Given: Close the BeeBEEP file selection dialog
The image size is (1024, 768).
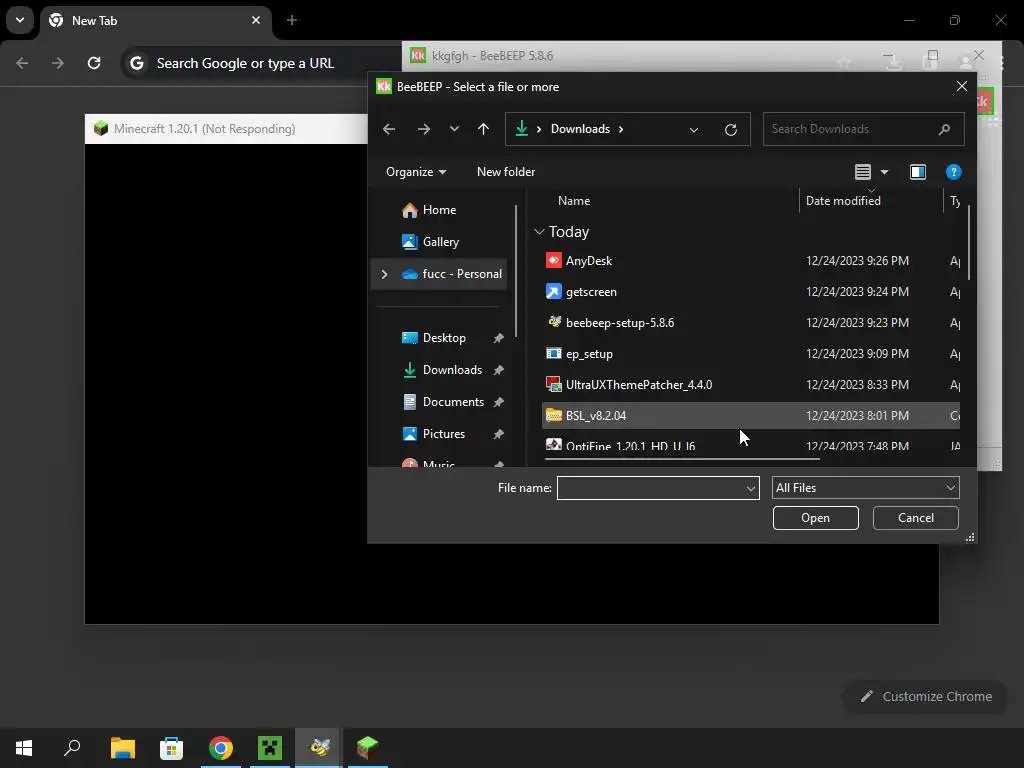Looking at the screenshot, I should point(961,86).
